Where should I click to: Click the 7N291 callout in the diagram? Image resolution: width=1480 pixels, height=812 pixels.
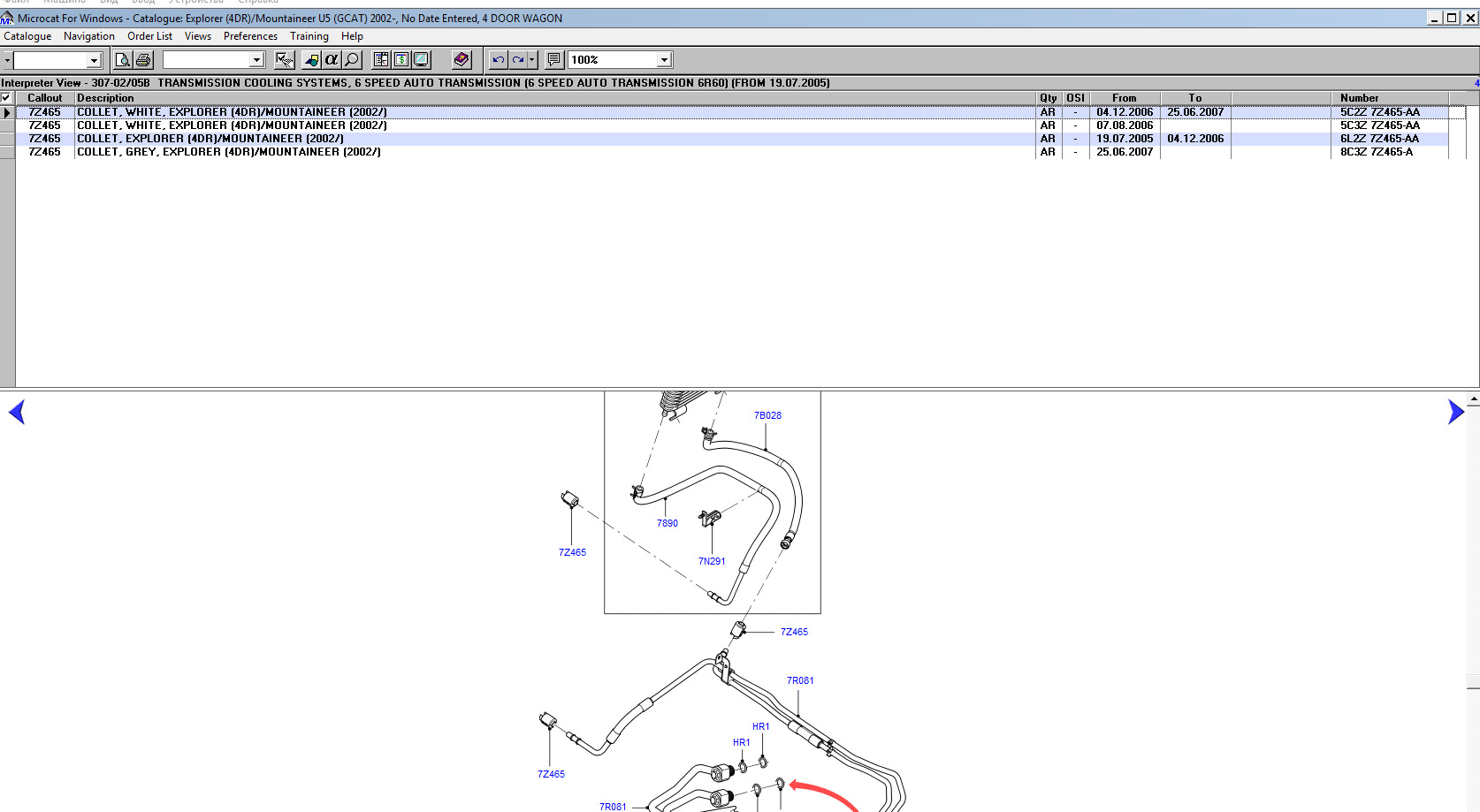click(x=712, y=561)
